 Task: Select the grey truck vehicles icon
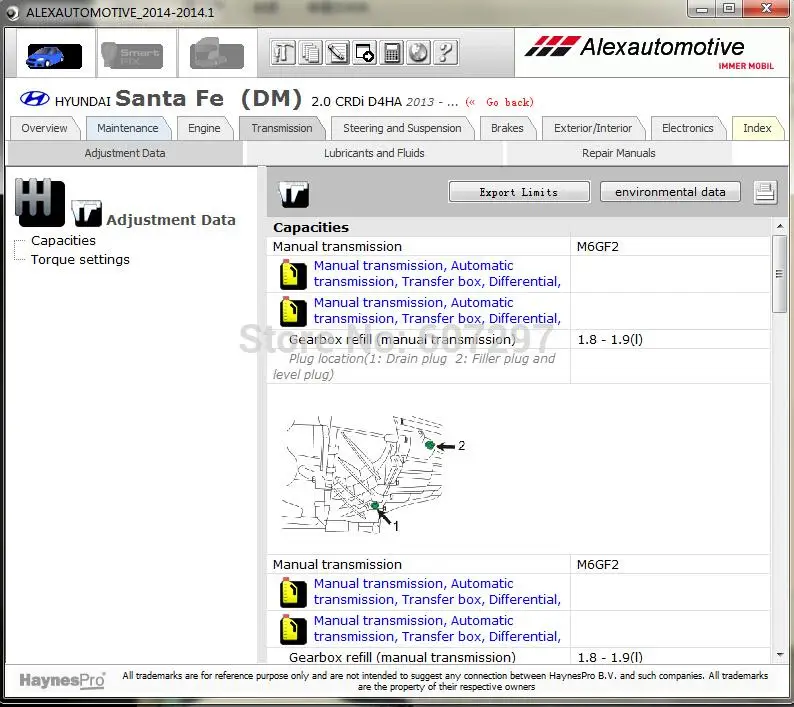tap(216, 53)
